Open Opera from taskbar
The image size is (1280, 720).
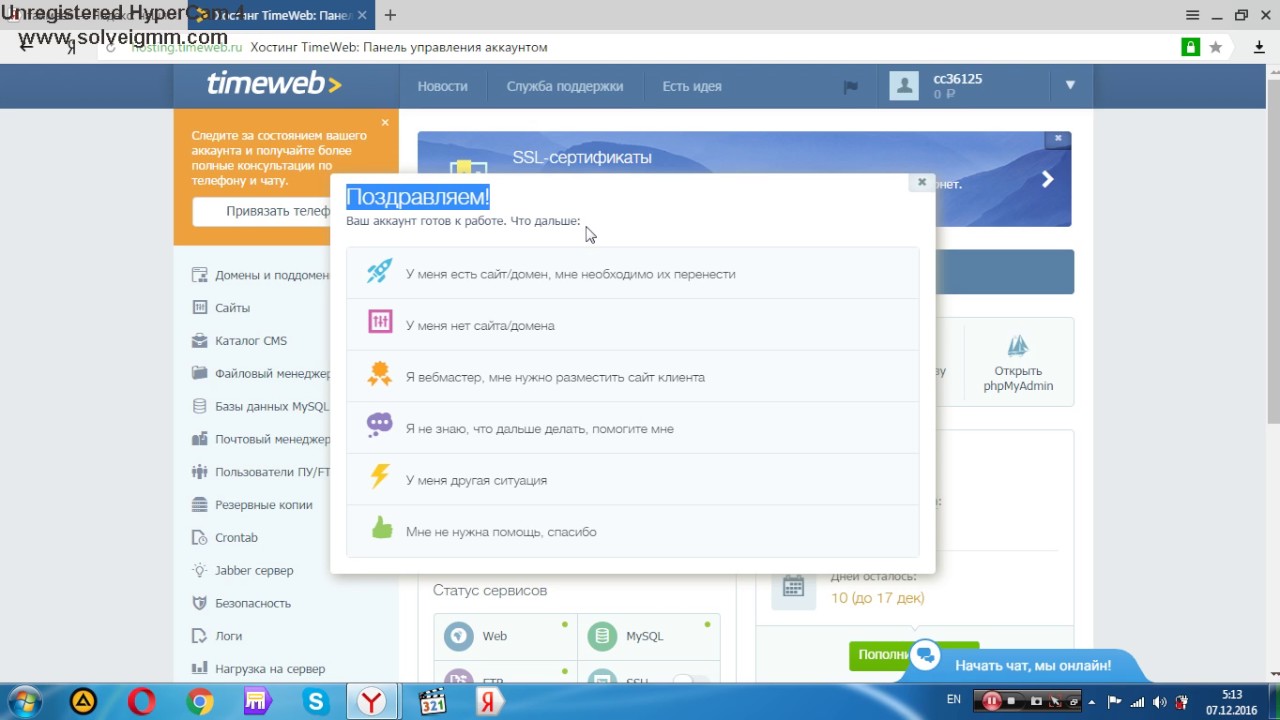(x=142, y=702)
